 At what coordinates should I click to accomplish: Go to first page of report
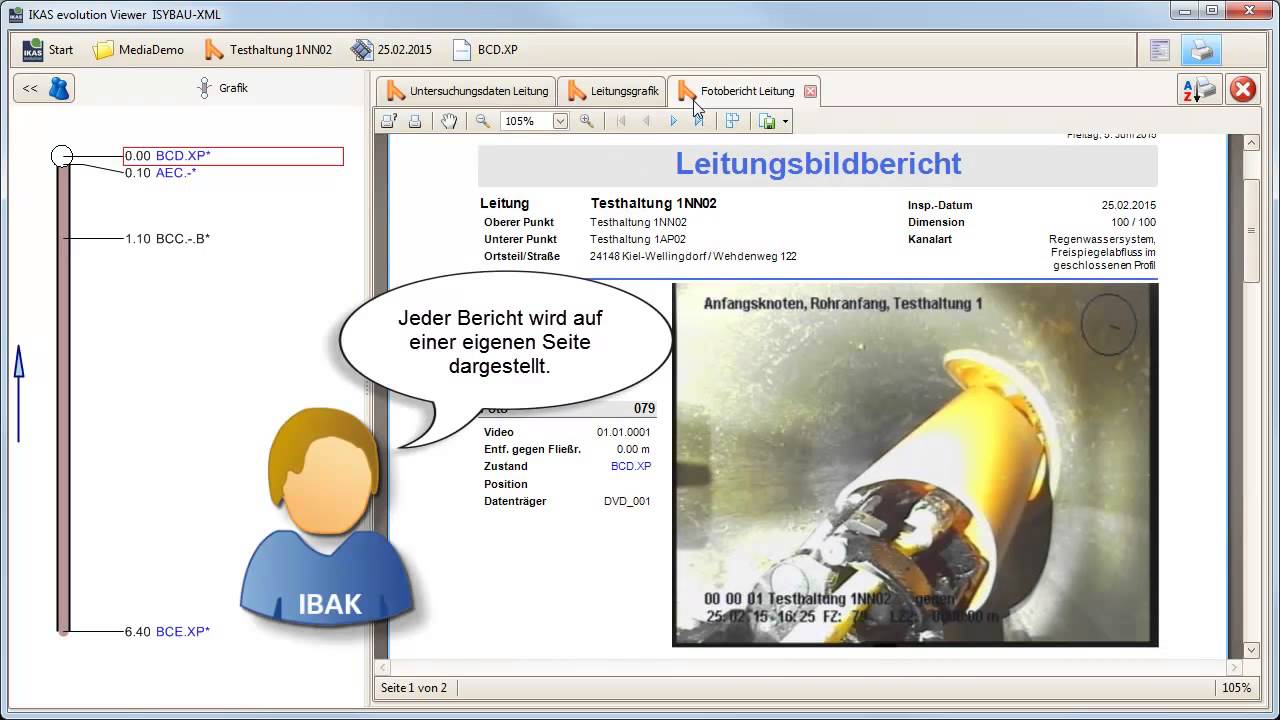[x=621, y=121]
